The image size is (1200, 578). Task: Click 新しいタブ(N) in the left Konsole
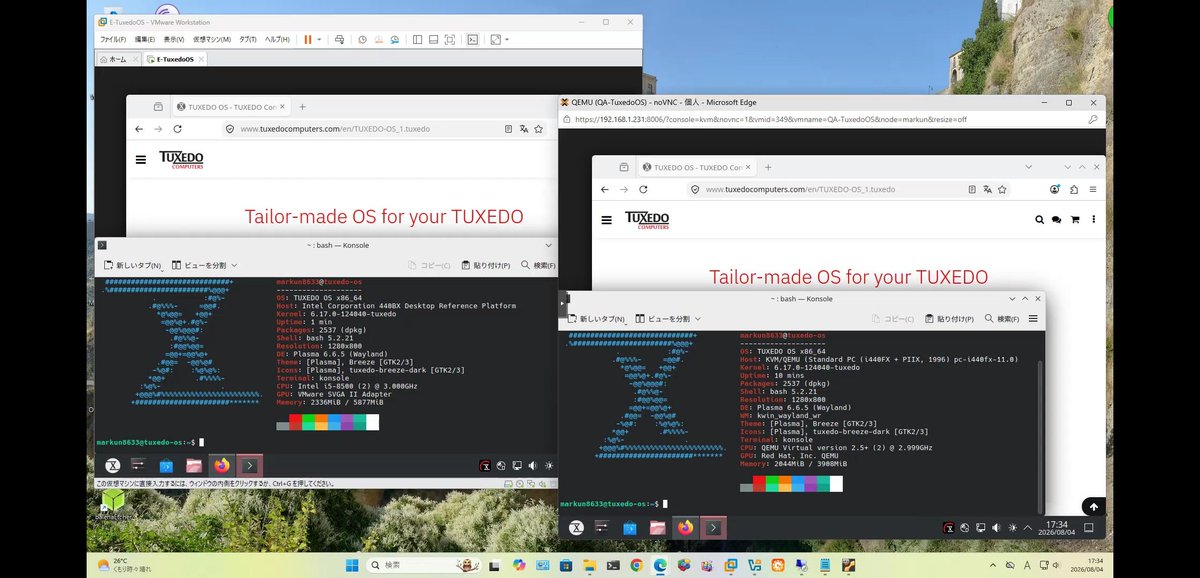133,266
